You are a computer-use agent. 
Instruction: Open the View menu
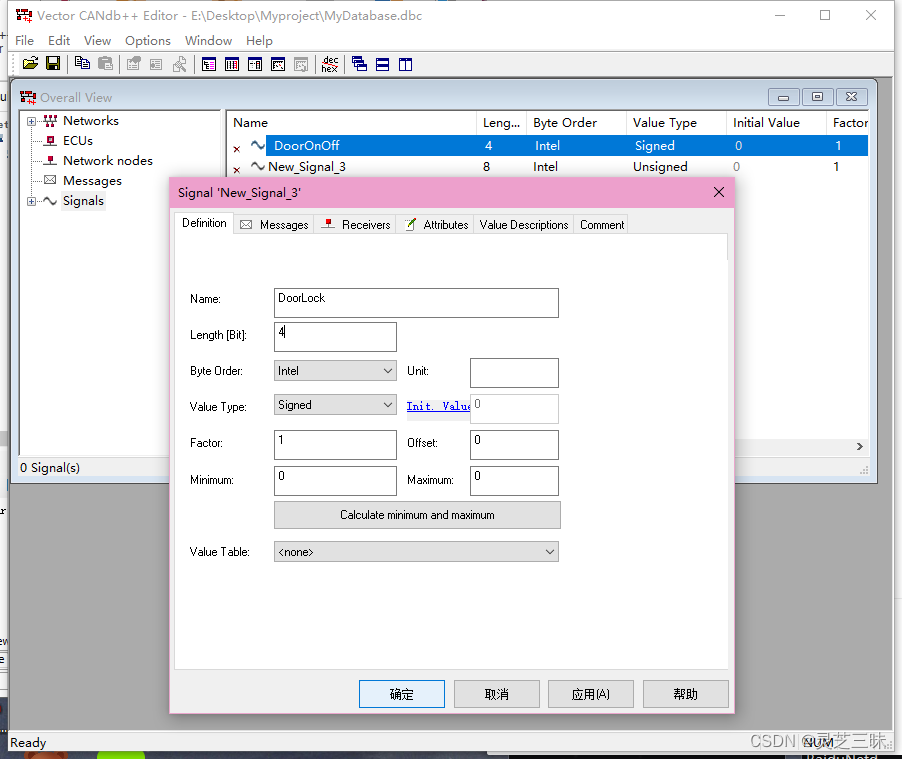[97, 41]
